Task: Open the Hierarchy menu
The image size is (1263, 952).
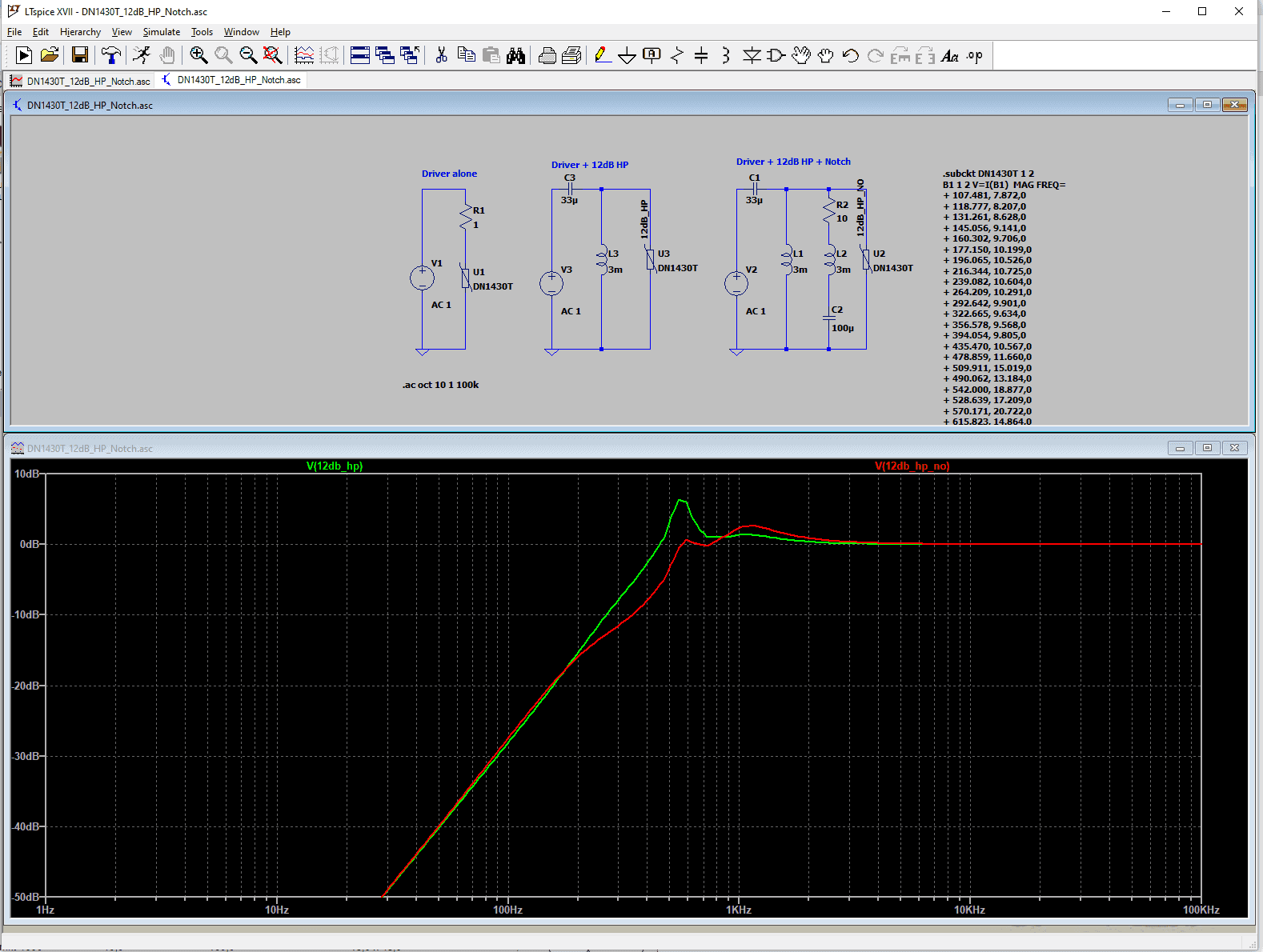Action: click(80, 32)
